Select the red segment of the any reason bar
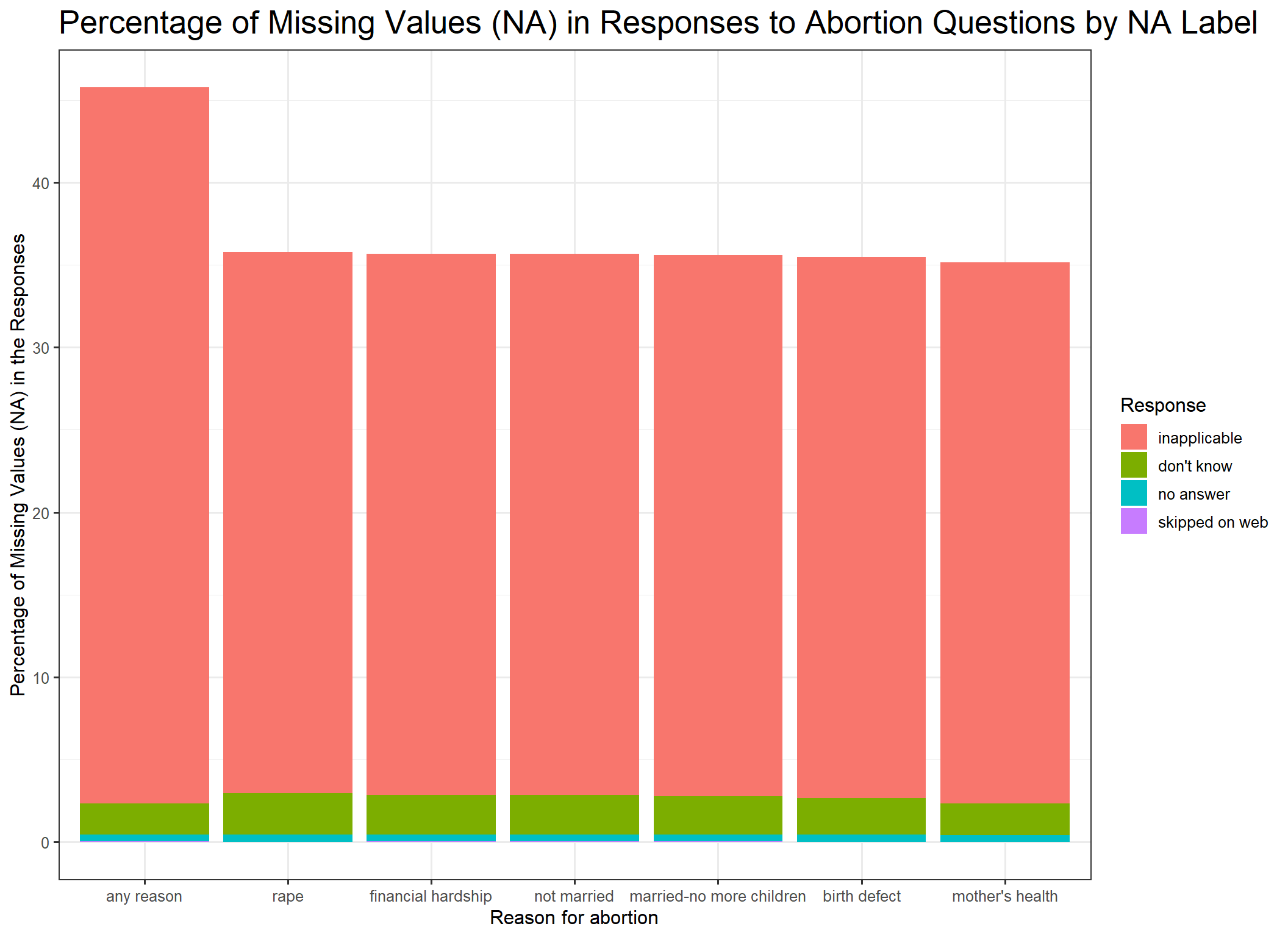This screenshot has height=937, width=1288. coord(145,445)
